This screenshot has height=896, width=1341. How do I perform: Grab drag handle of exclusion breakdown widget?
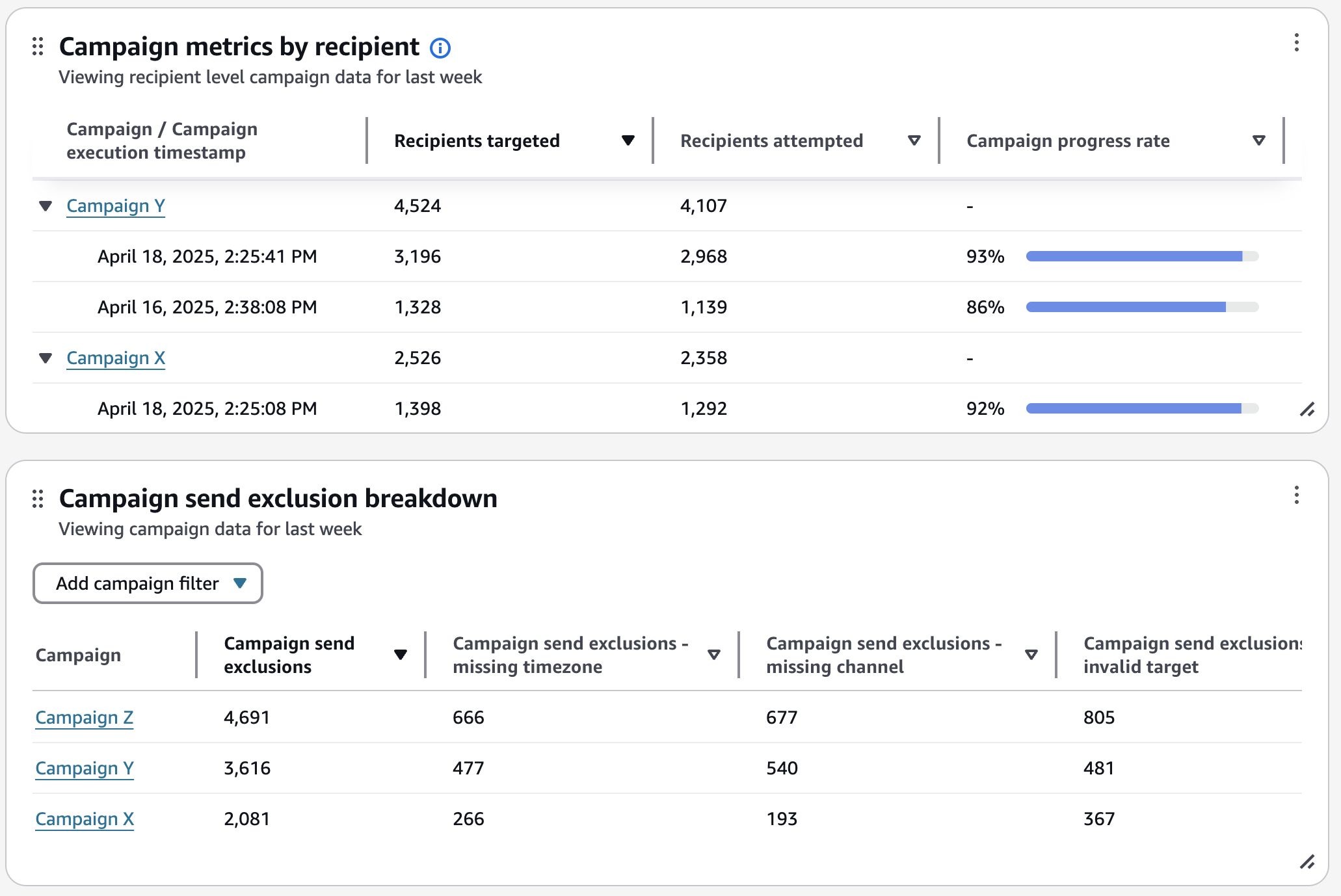coord(38,499)
